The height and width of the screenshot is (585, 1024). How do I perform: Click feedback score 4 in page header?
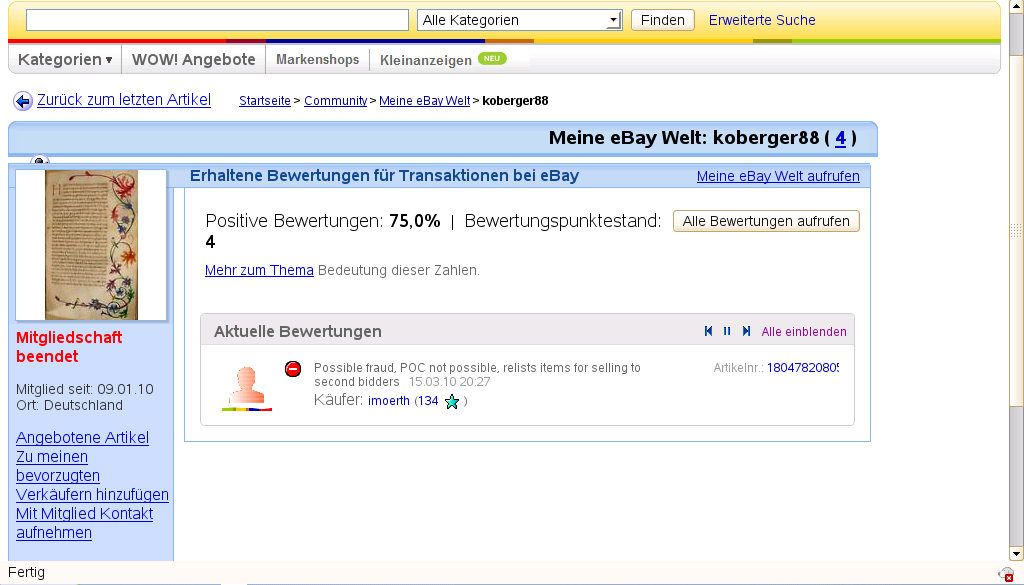(840, 138)
